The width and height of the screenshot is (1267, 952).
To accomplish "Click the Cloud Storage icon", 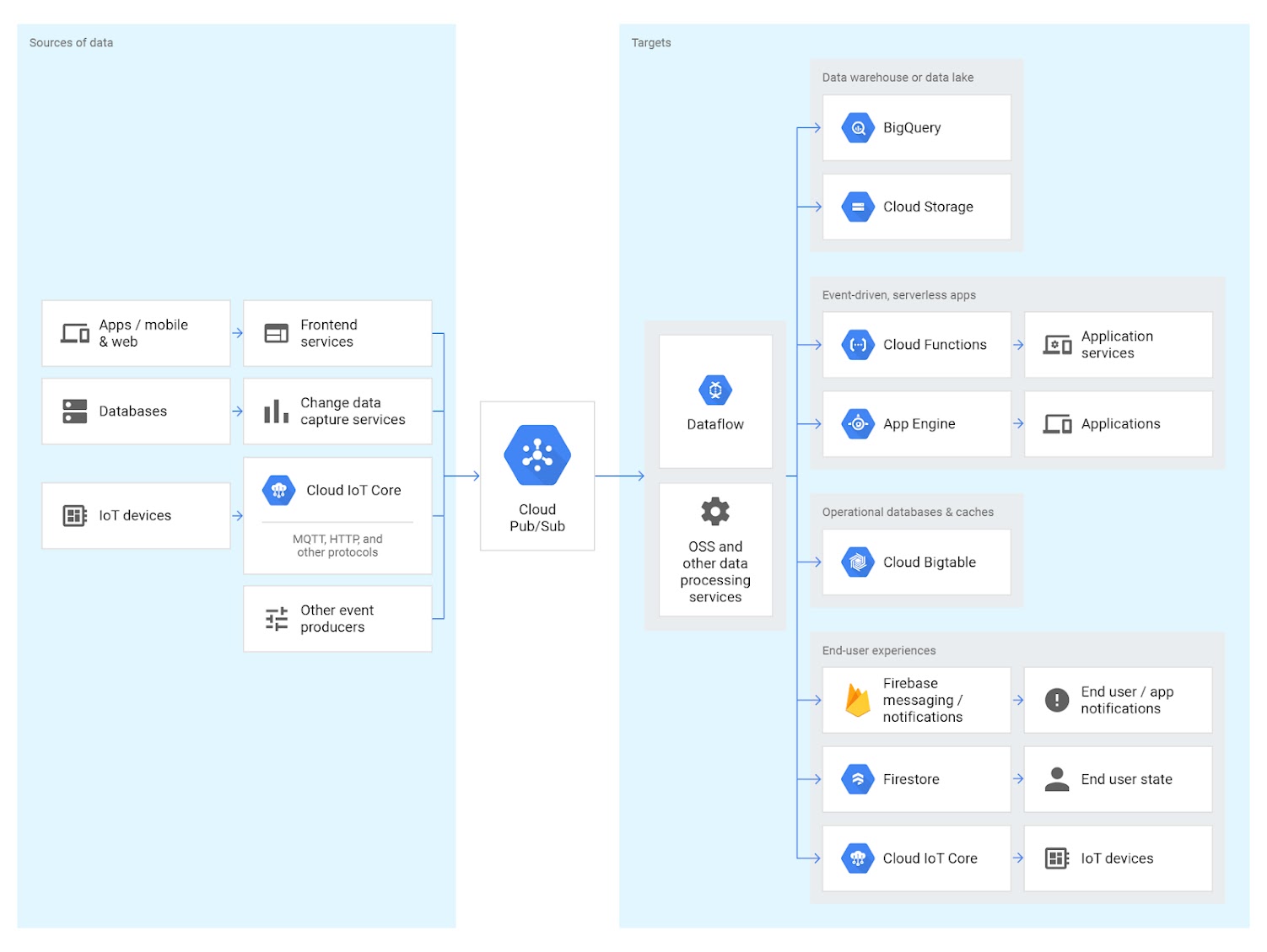I will (x=858, y=207).
